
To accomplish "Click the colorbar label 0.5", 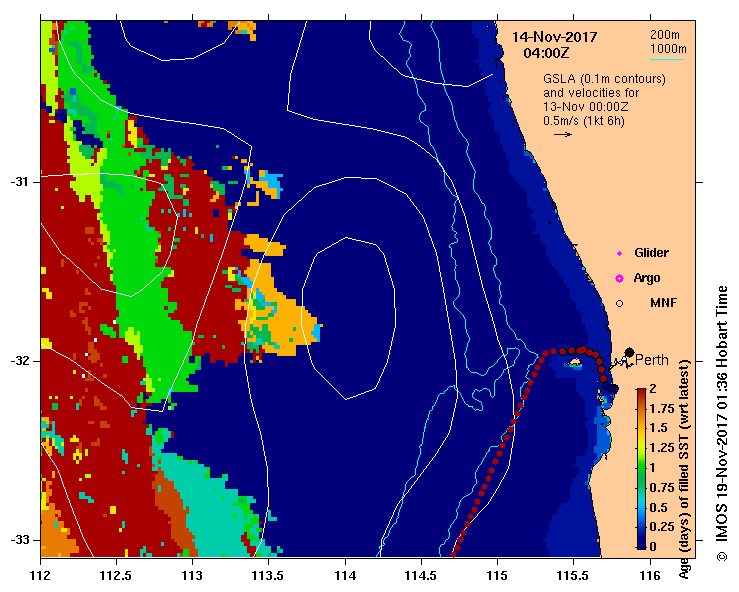I will [658, 508].
